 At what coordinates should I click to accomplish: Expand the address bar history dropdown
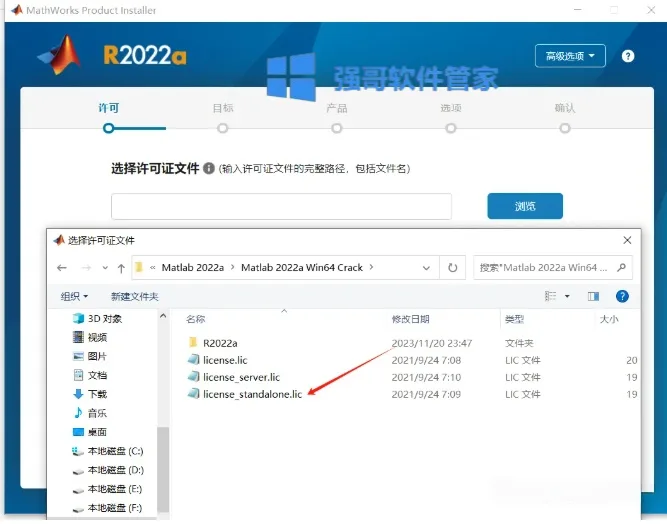(426, 268)
